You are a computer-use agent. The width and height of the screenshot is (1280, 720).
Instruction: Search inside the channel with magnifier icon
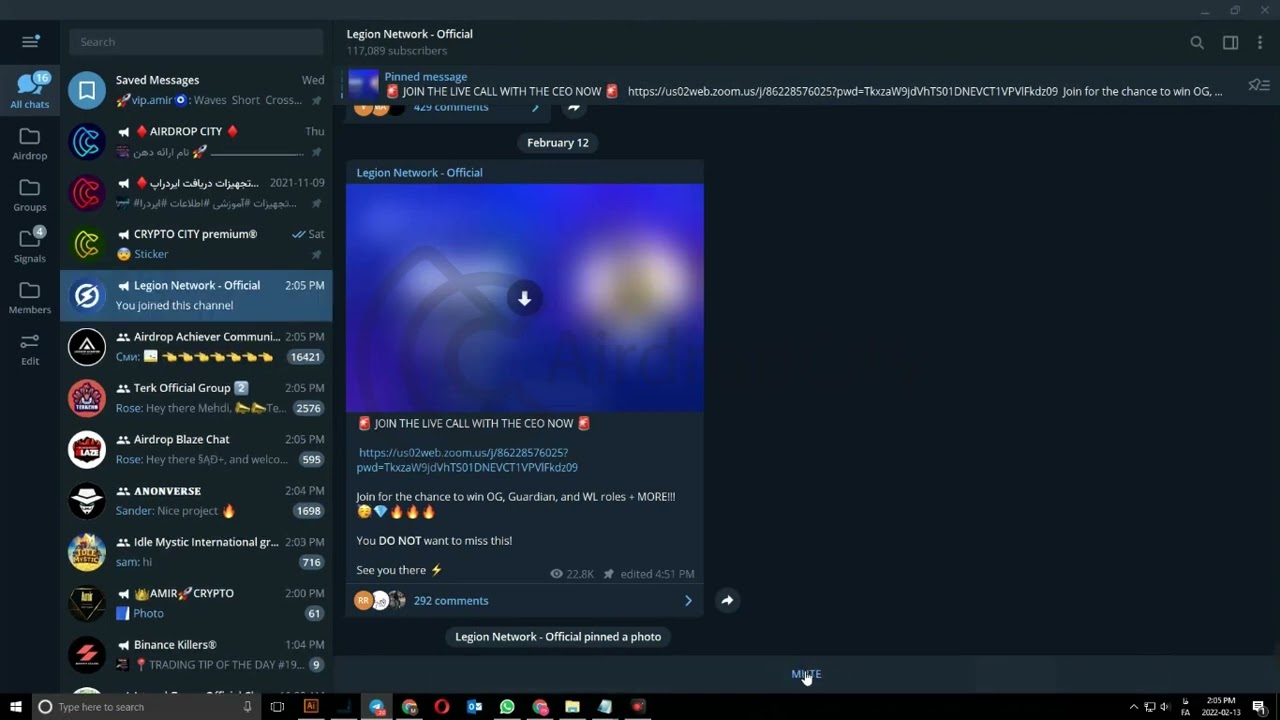(x=1197, y=42)
